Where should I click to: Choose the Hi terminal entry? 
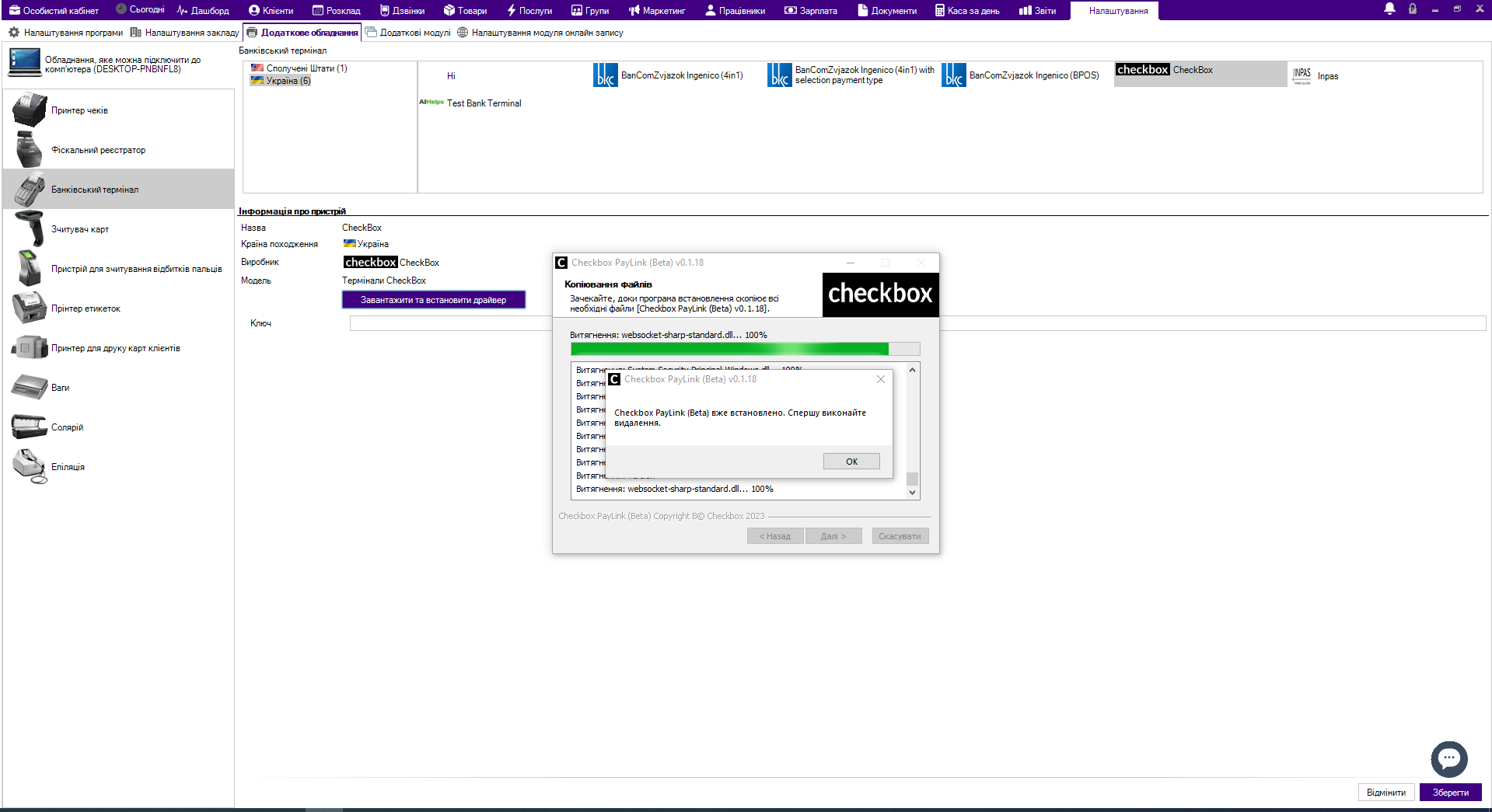(x=451, y=76)
